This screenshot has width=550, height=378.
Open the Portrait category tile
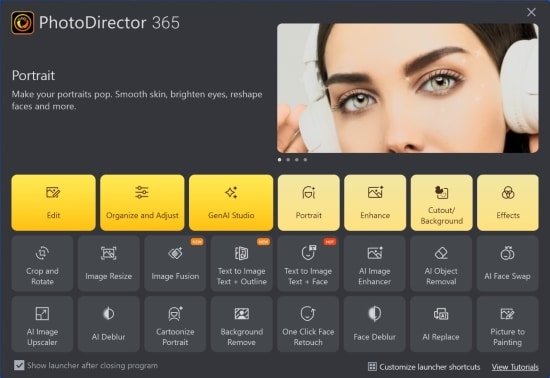point(309,203)
